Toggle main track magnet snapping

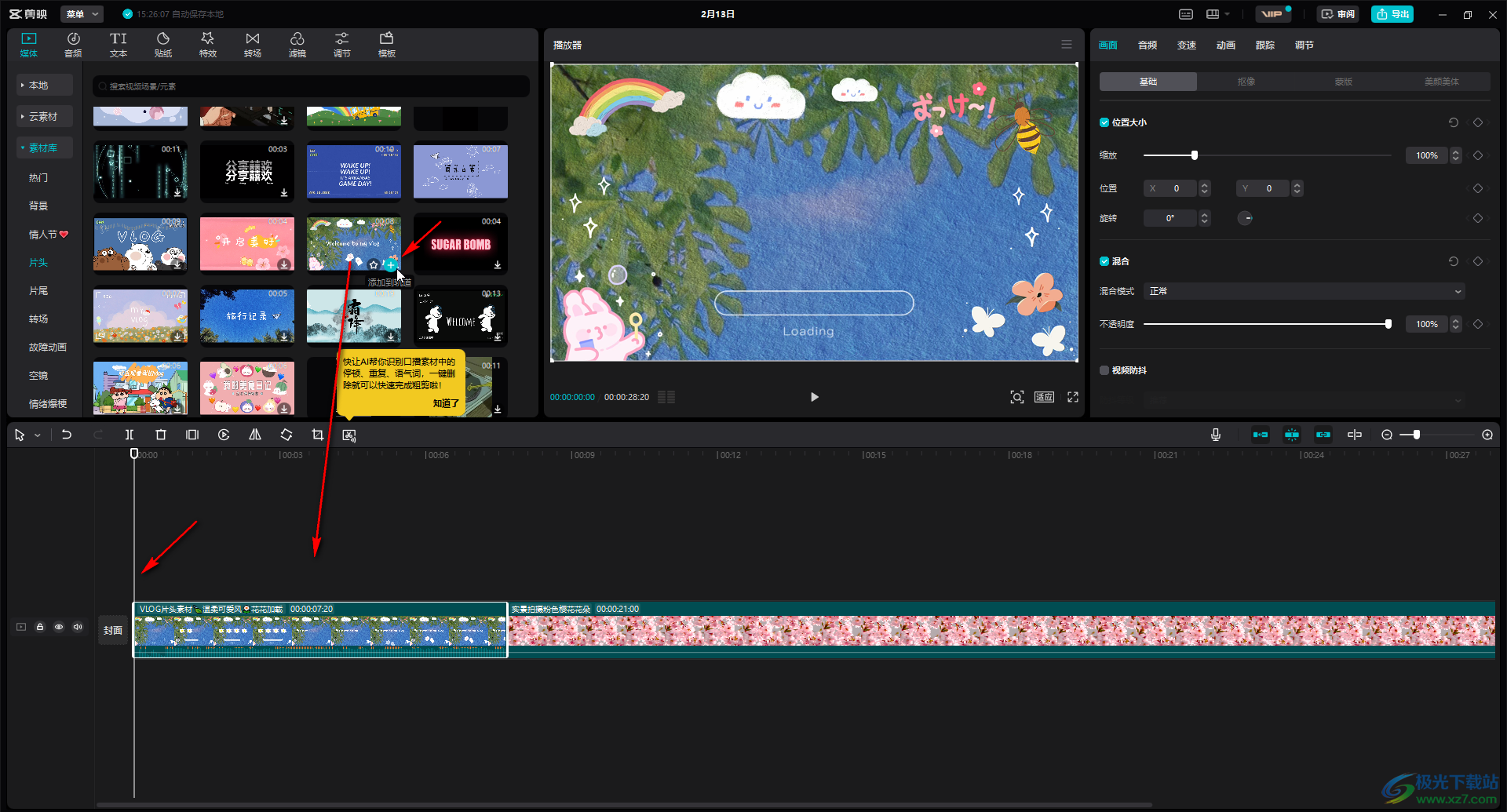1261,435
